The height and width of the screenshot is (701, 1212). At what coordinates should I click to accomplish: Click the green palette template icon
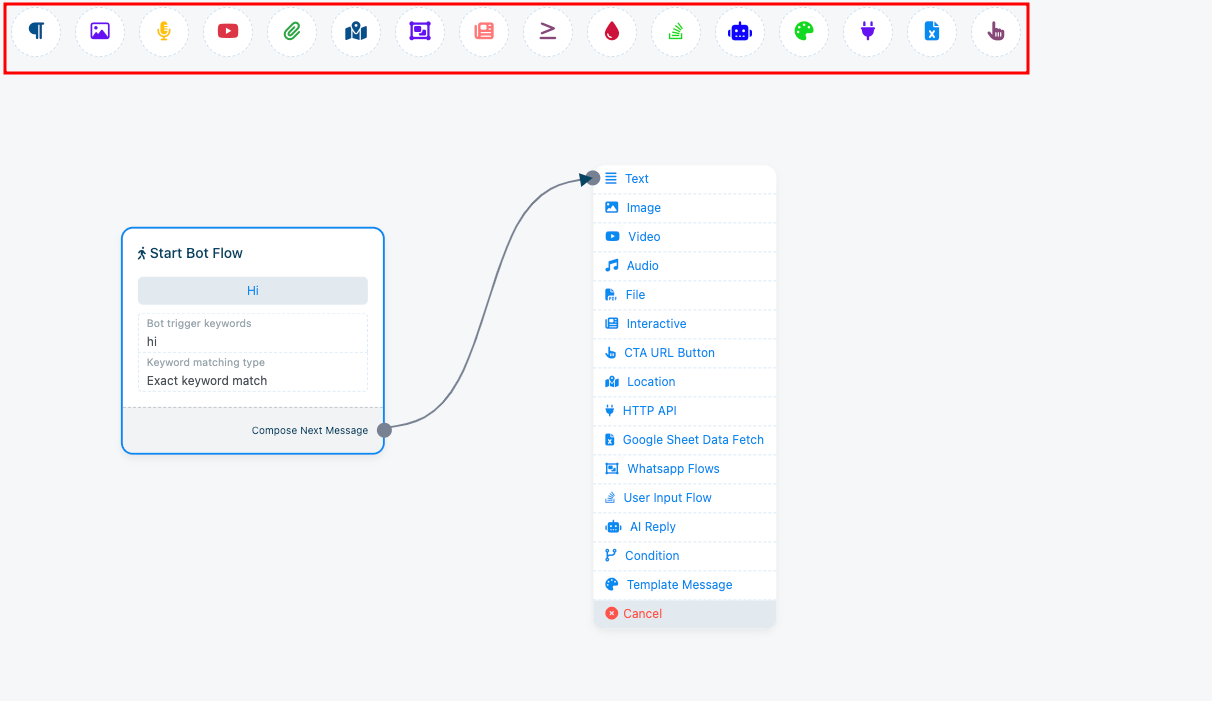tap(804, 32)
